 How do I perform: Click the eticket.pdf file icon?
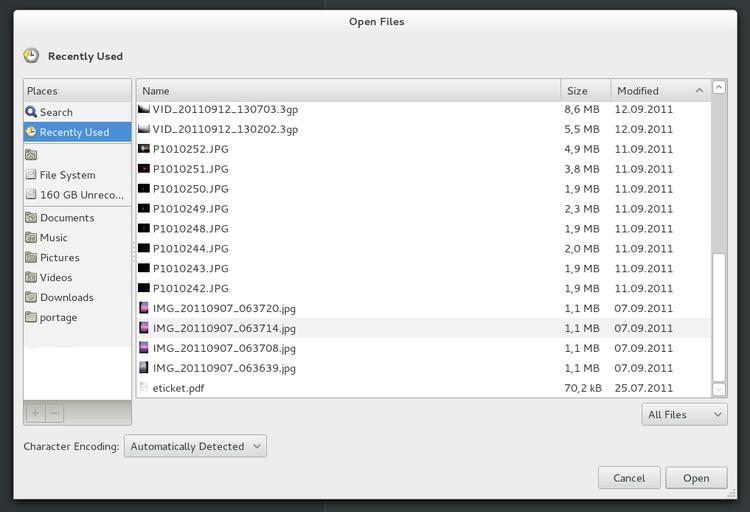click(x=144, y=388)
